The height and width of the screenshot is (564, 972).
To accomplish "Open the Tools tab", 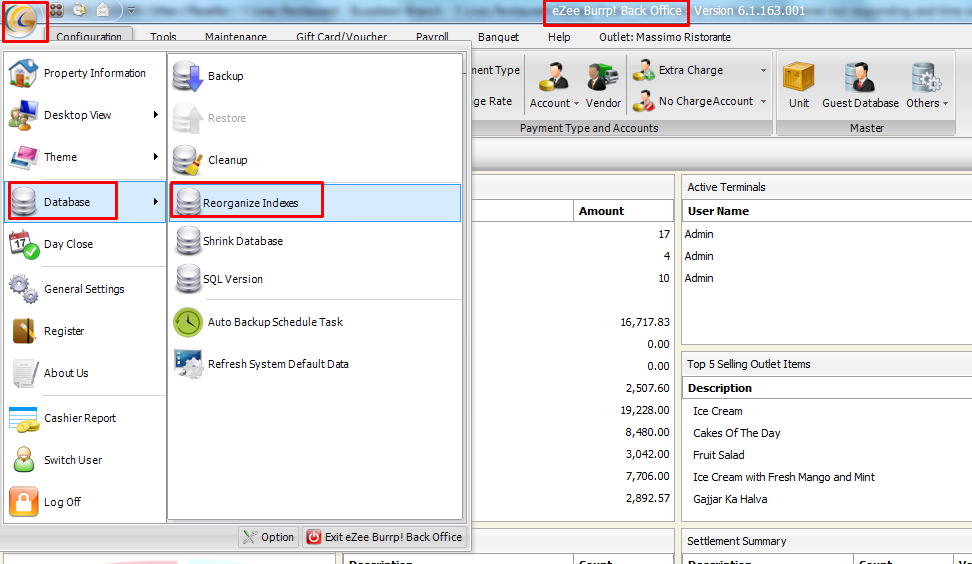I will pyautogui.click(x=163, y=37).
